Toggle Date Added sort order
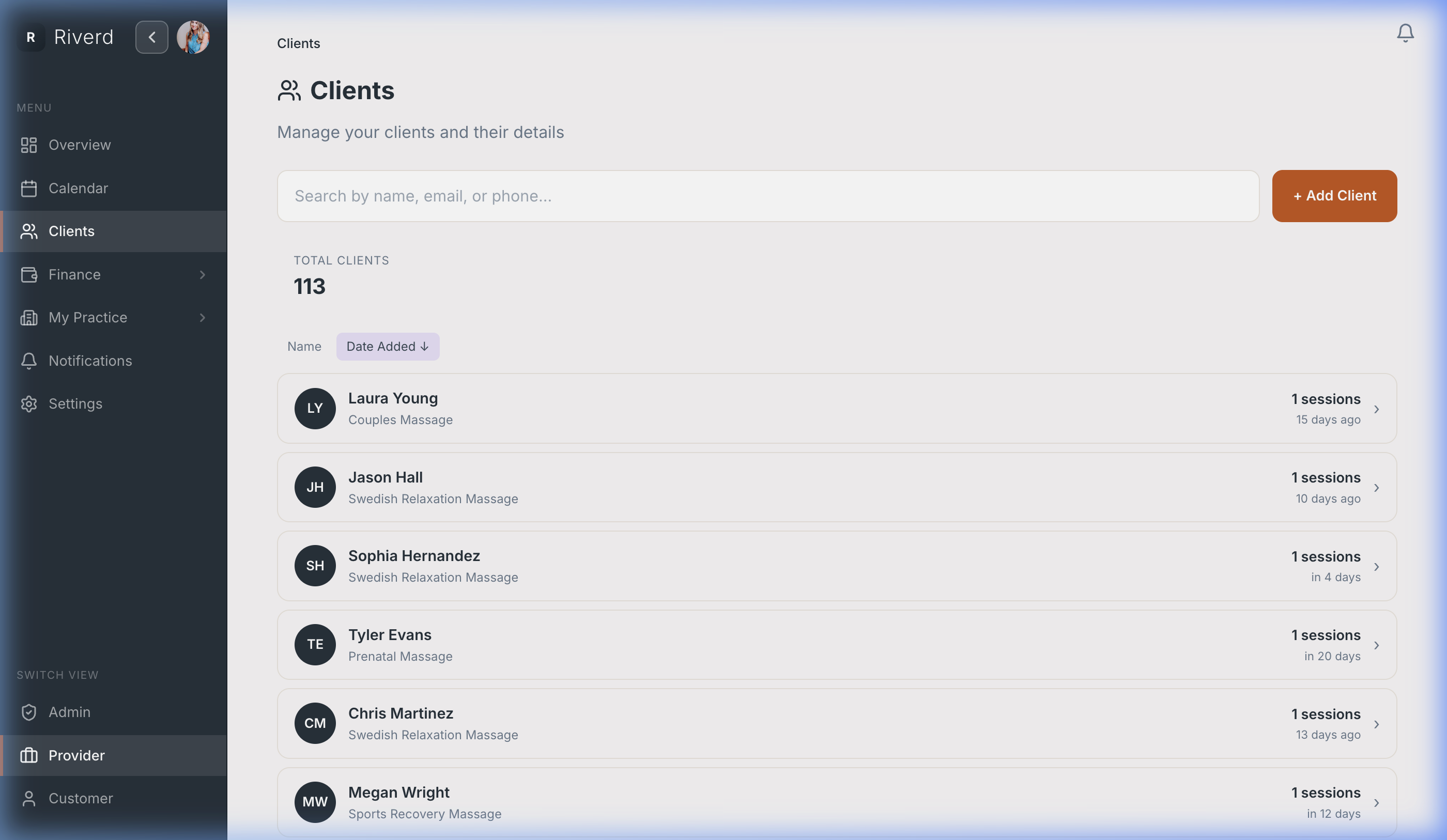Viewport: 1447px width, 840px height. click(x=388, y=346)
